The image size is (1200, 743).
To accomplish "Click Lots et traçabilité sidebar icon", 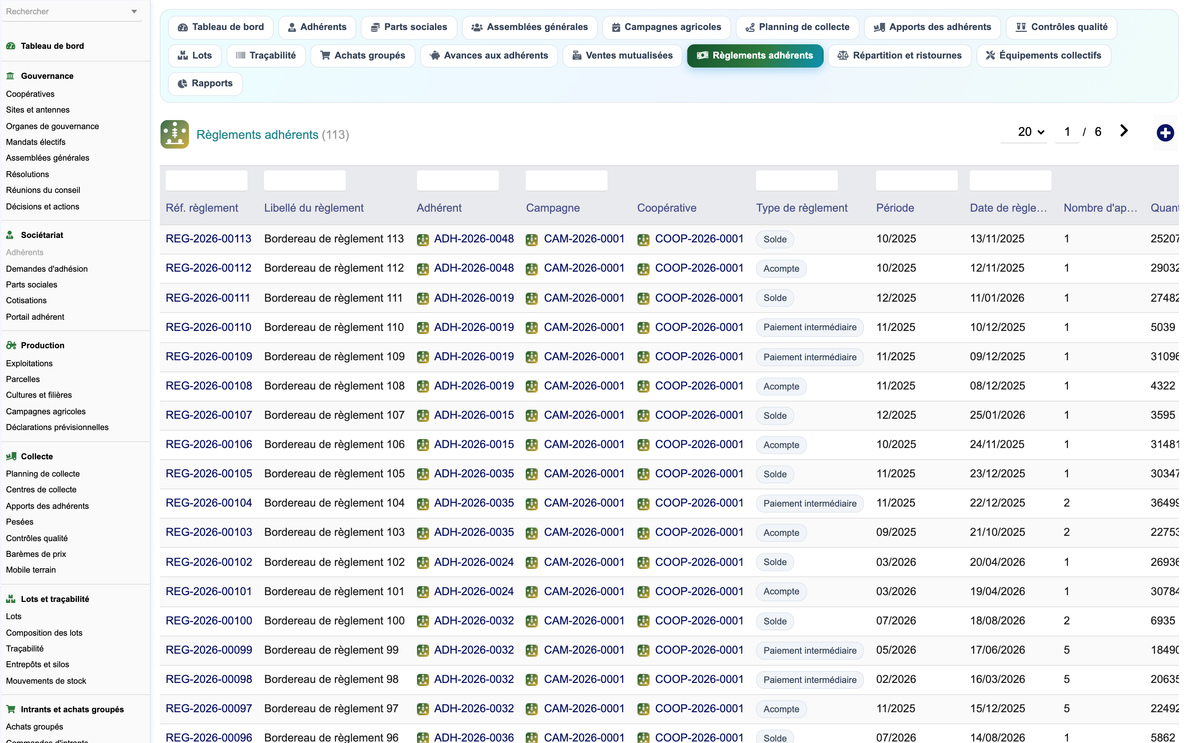I will click(11, 599).
